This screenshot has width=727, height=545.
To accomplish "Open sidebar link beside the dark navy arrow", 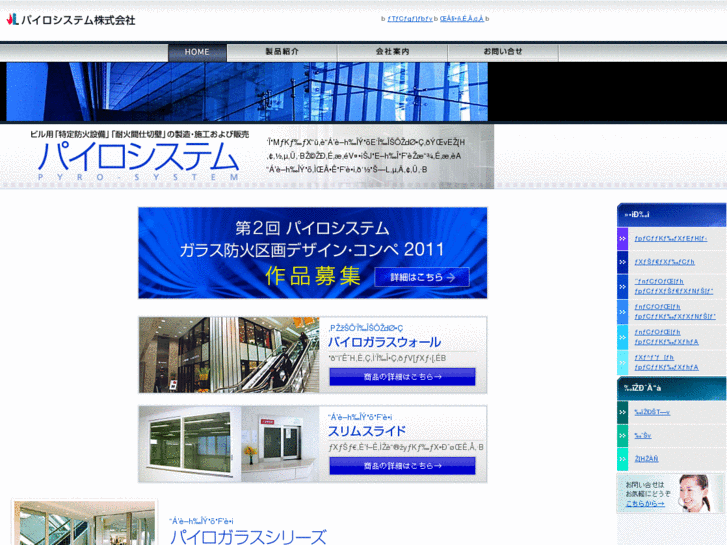I will pos(664,262).
